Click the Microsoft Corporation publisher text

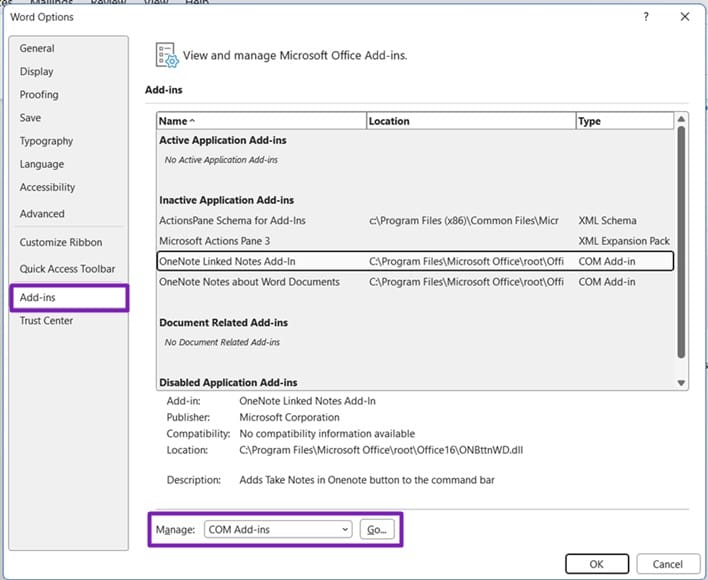[x=289, y=418]
